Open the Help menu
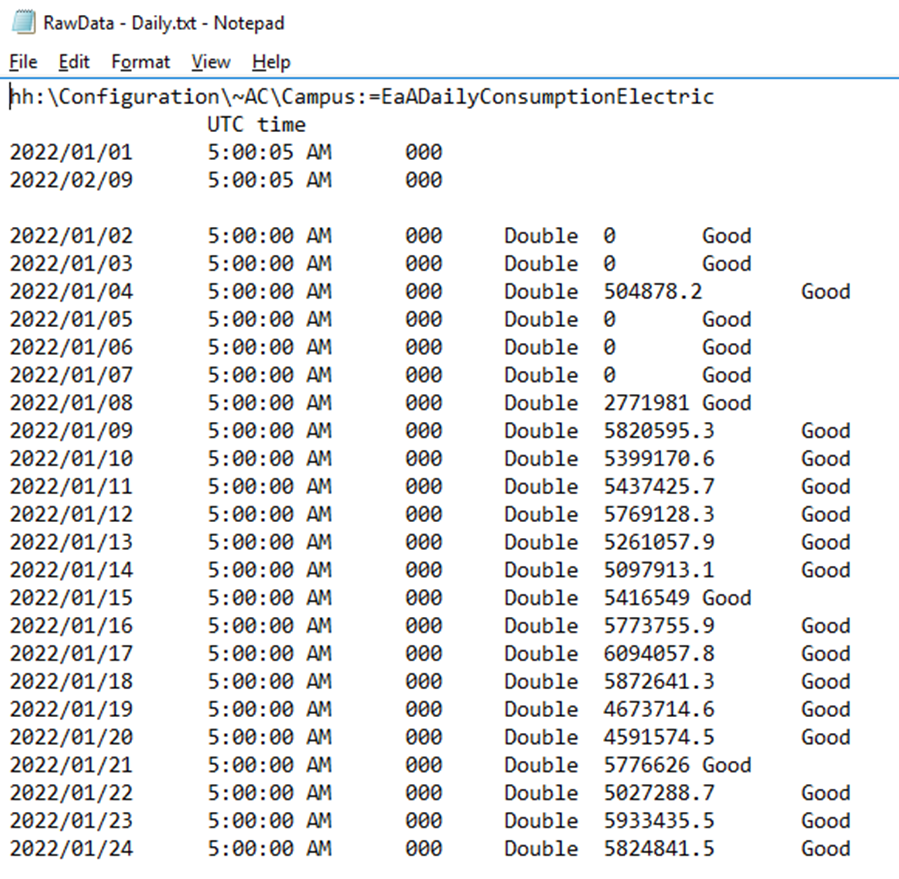899x879 pixels. [271, 62]
